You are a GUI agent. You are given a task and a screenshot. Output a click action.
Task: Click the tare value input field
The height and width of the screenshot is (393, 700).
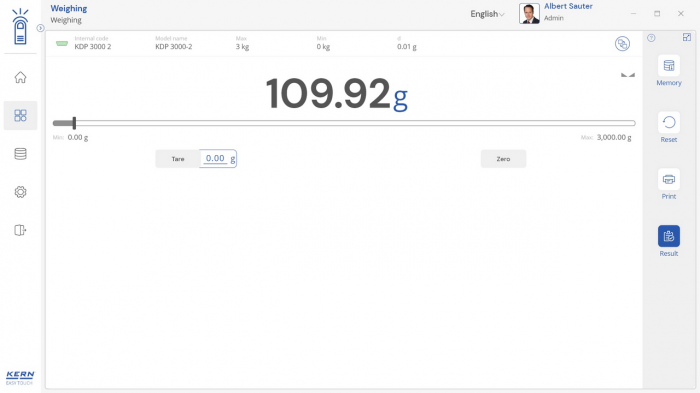[218, 159]
